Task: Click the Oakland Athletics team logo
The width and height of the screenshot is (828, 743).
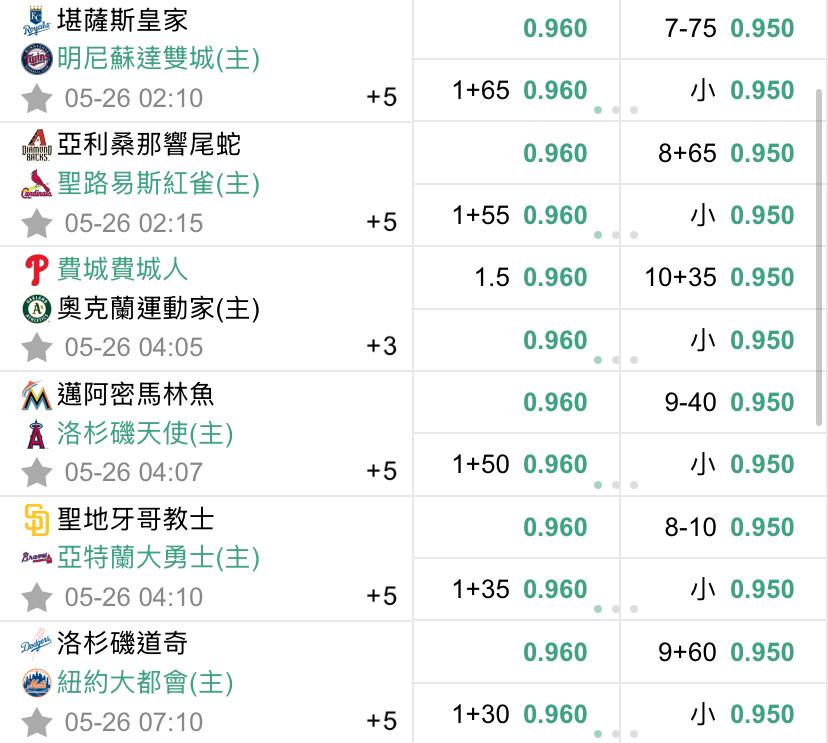Action: click(x=35, y=310)
